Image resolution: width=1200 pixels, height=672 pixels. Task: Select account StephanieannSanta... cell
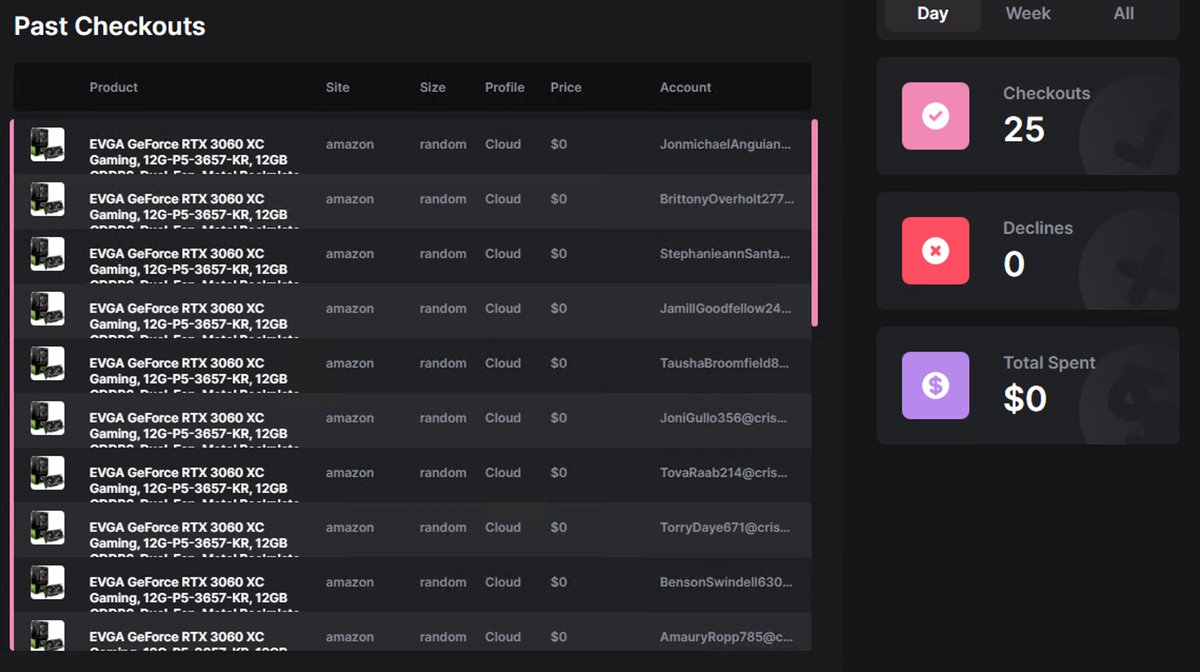(725, 254)
